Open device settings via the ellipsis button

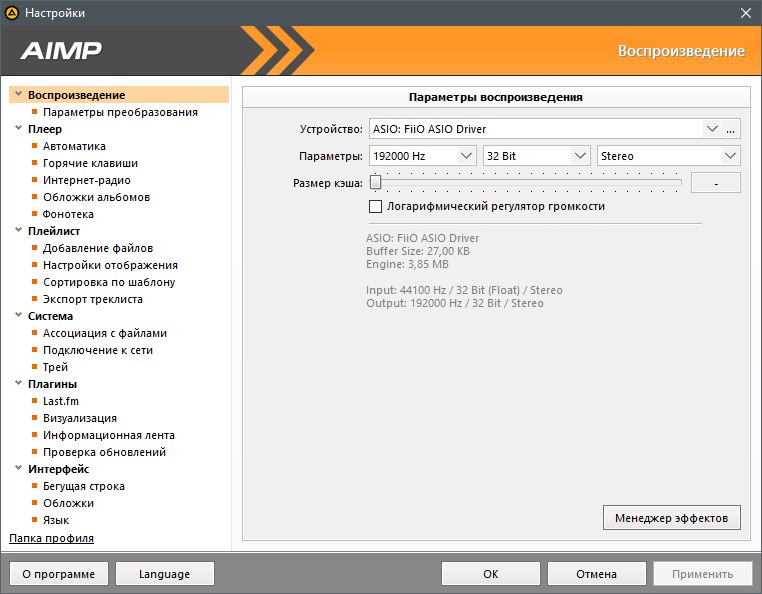731,129
